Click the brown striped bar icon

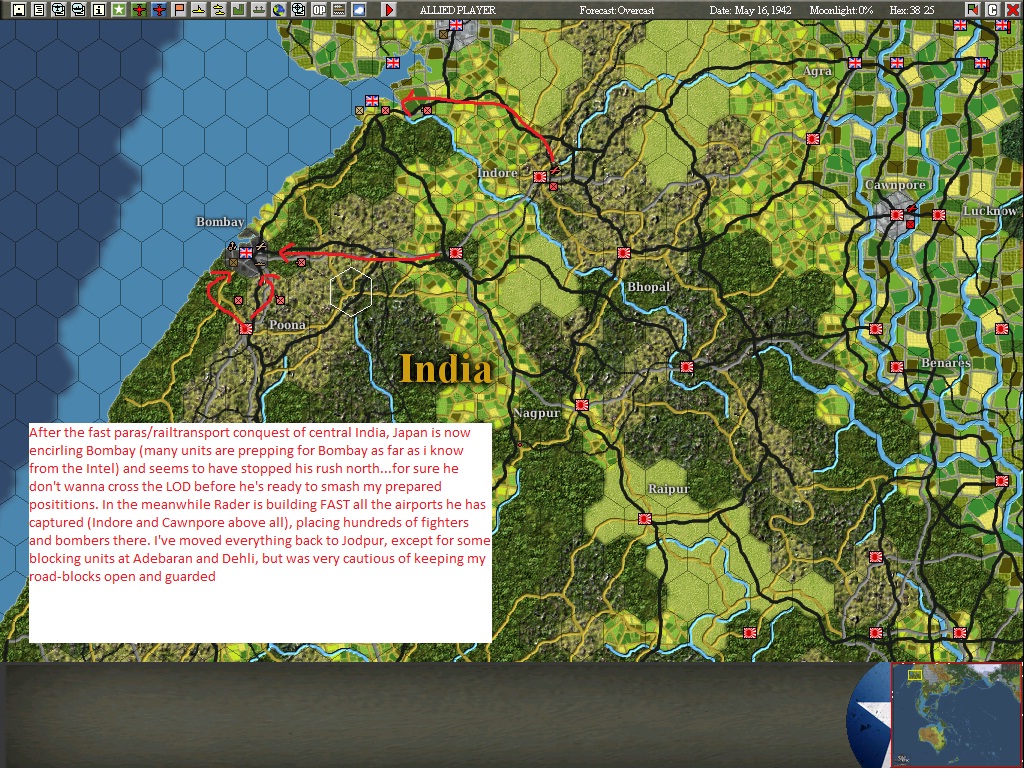point(339,9)
